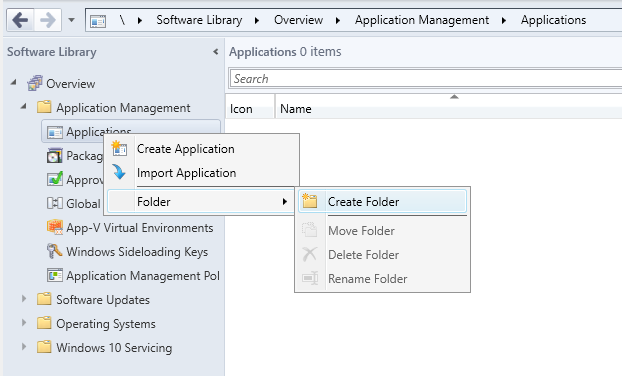The height and width of the screenshot is (376, 622).
Task: Open App-V Virtual Environments node
Action: pos(140,228)
